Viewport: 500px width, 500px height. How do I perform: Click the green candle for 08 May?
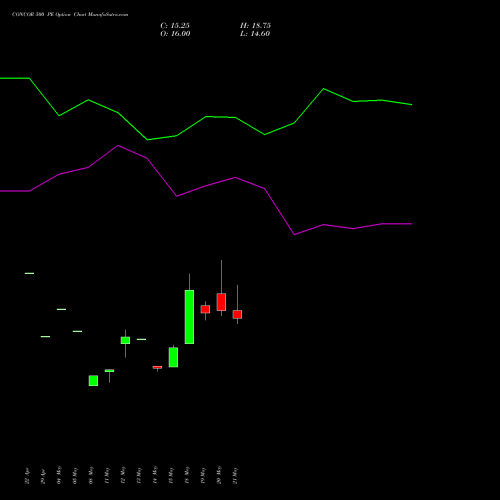93,380
